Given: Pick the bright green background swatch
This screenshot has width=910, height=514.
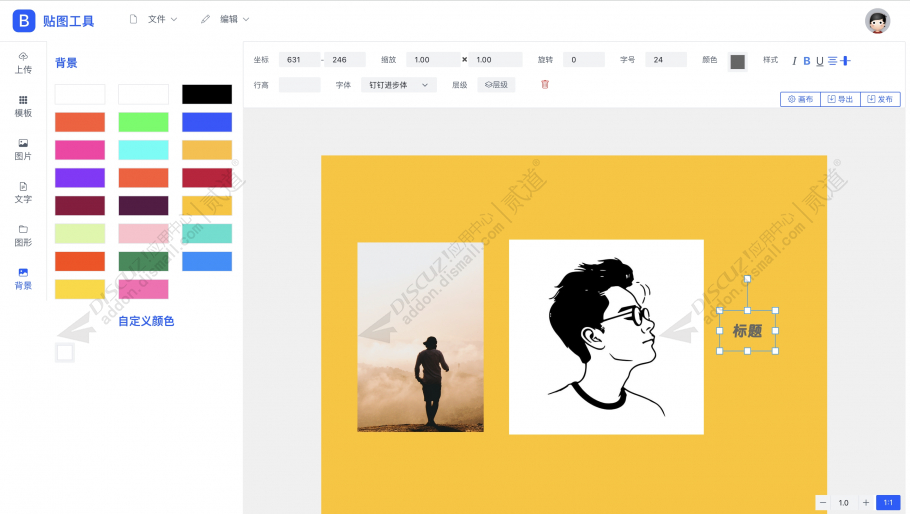Looking at the screenshot, I should click(143, 122).
